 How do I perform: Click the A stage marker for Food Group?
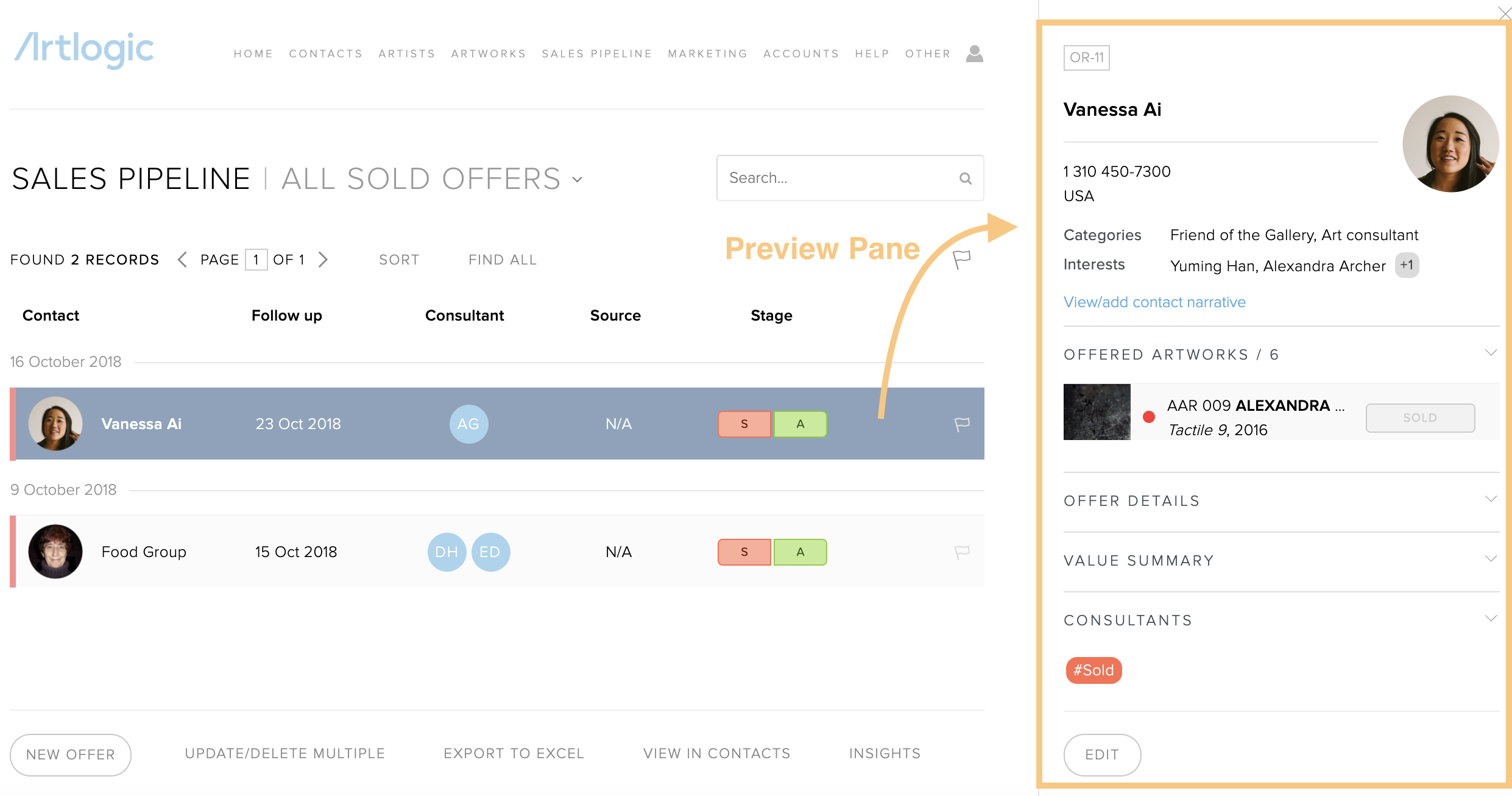800,552
